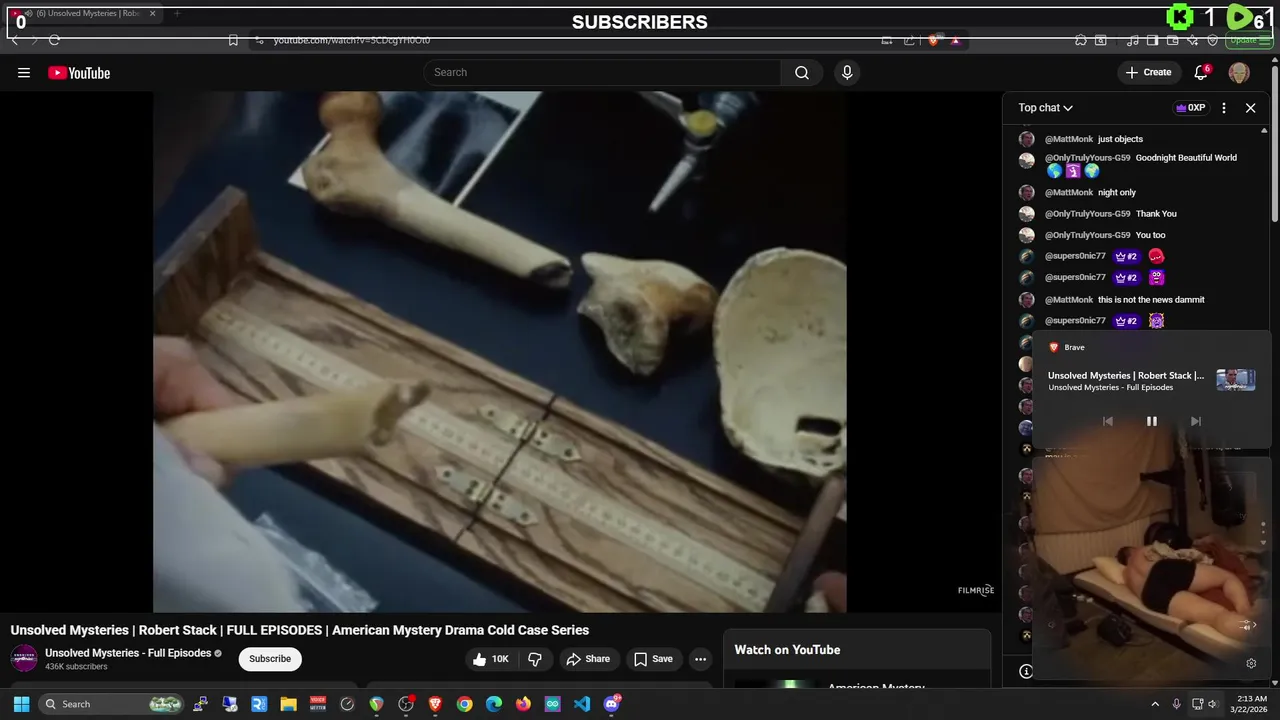This screenshot has height=720, width=1280.
Task: Dislike the video with thumbs down
Action: point(535,659)
